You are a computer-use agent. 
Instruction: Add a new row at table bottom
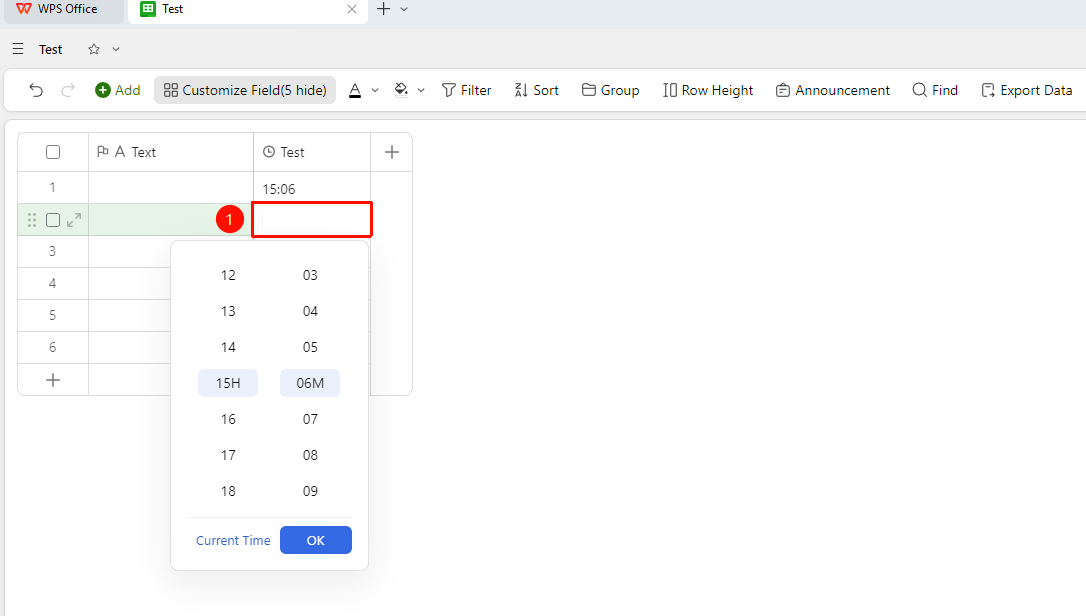(x=53, y=380)
